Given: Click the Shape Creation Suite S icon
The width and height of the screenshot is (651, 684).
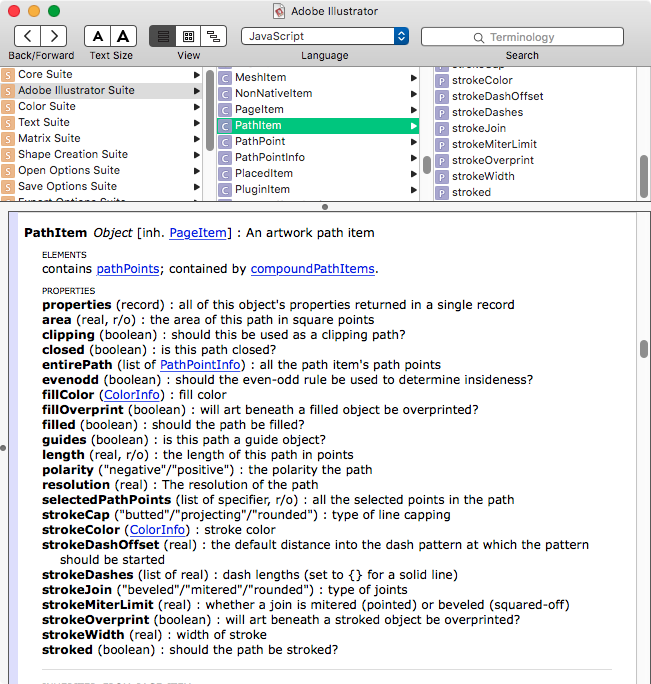Looking at the screenshot, I should (x=8, y=155).
